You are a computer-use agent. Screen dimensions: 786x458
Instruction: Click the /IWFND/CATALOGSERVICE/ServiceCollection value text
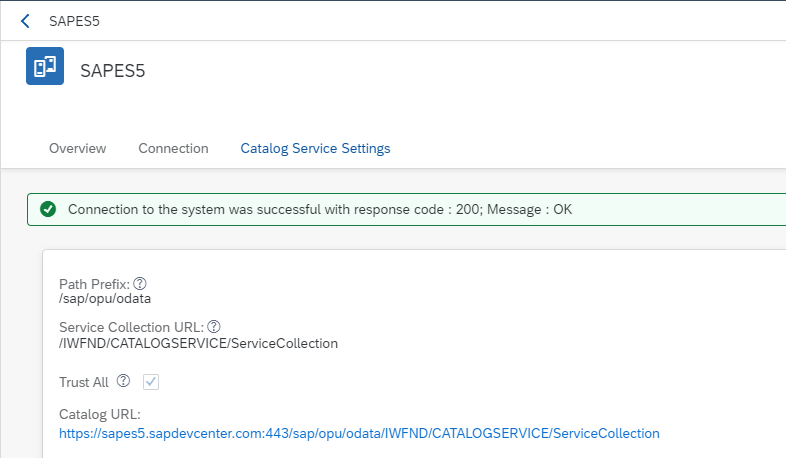[198, 343]
